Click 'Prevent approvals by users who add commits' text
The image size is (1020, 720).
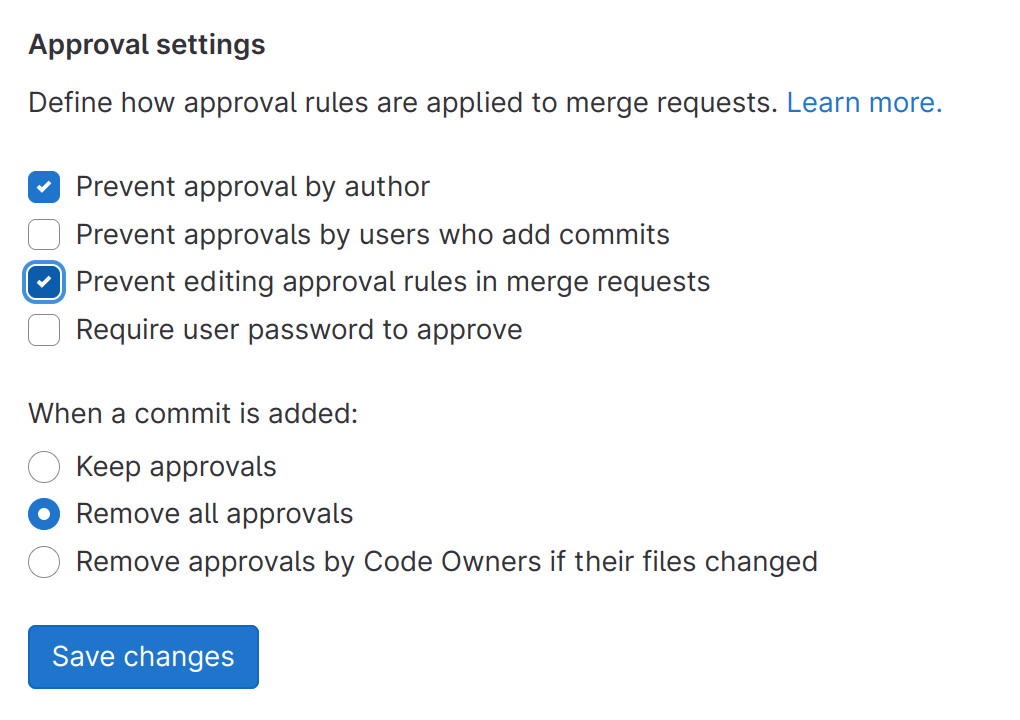click(373, 235)
